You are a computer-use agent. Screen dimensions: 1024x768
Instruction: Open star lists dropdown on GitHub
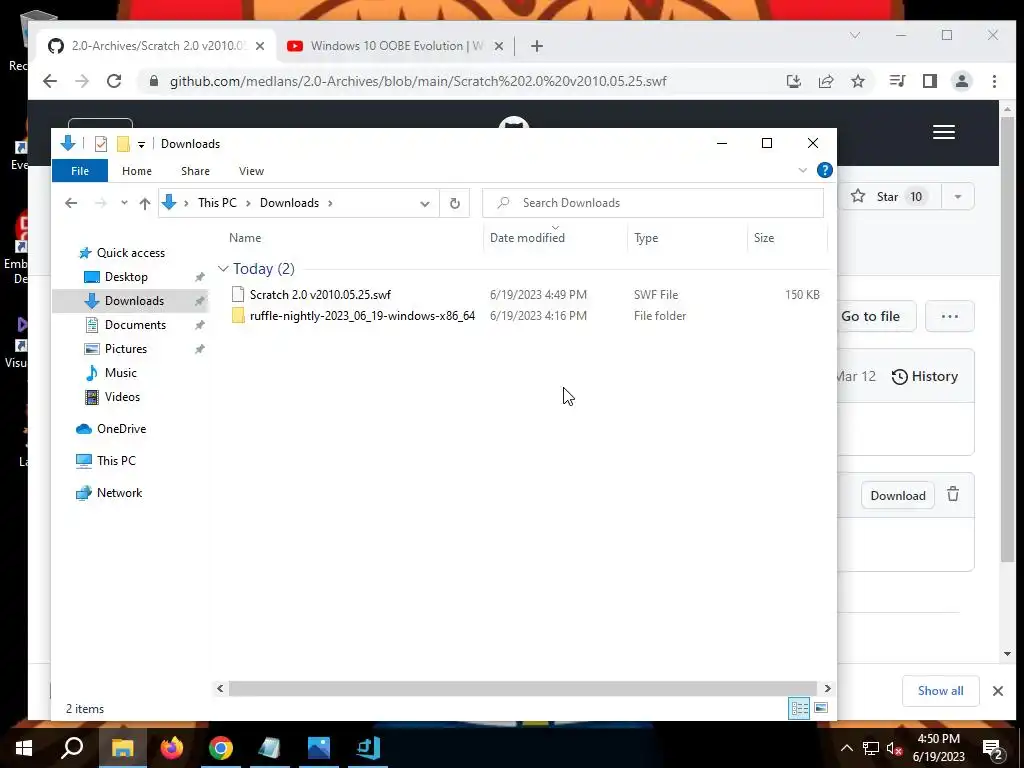coord(958,197)
